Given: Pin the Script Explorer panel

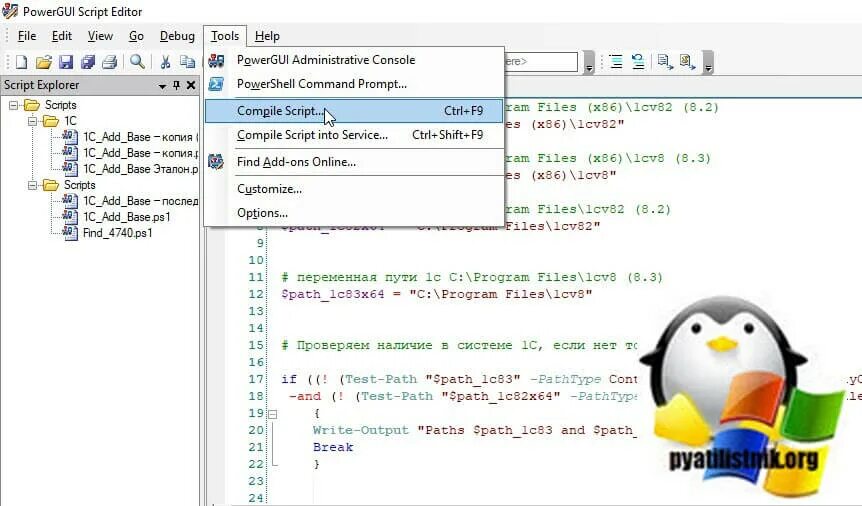Looking at the screenshot, I should (x=176, y=85).
